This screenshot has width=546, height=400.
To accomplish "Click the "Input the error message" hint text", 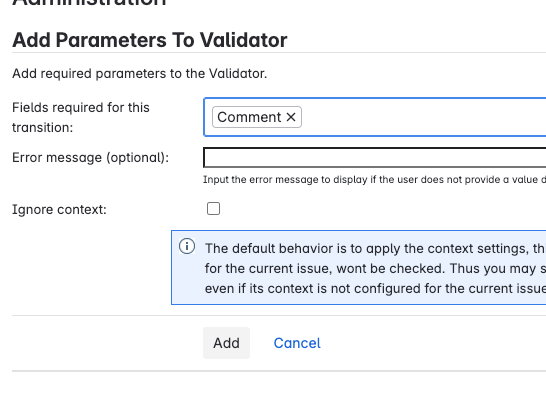I will (x=374, y=179).
